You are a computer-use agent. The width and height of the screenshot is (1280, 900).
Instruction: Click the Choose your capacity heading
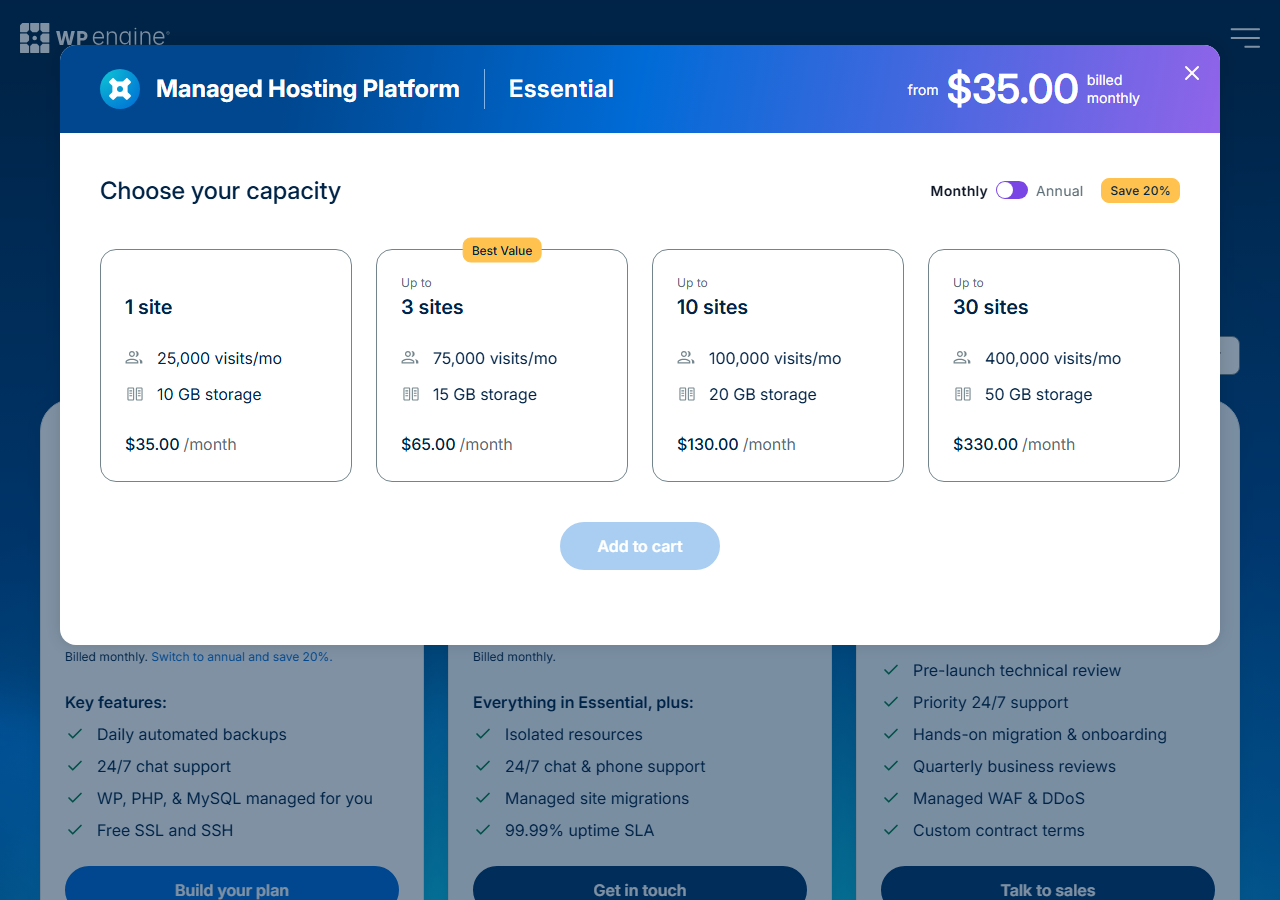click(220, 191)
